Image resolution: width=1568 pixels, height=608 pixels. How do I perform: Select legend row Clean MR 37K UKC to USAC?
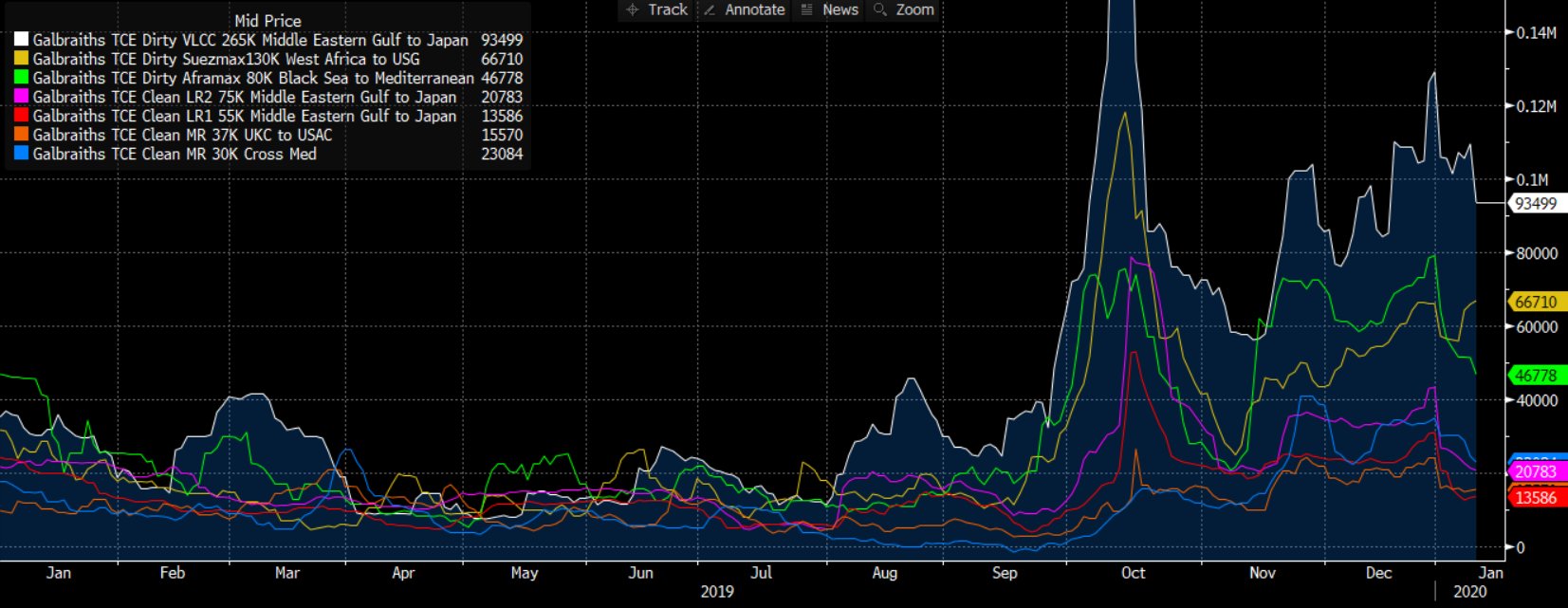pyautogui.click(x=268, y=135)
